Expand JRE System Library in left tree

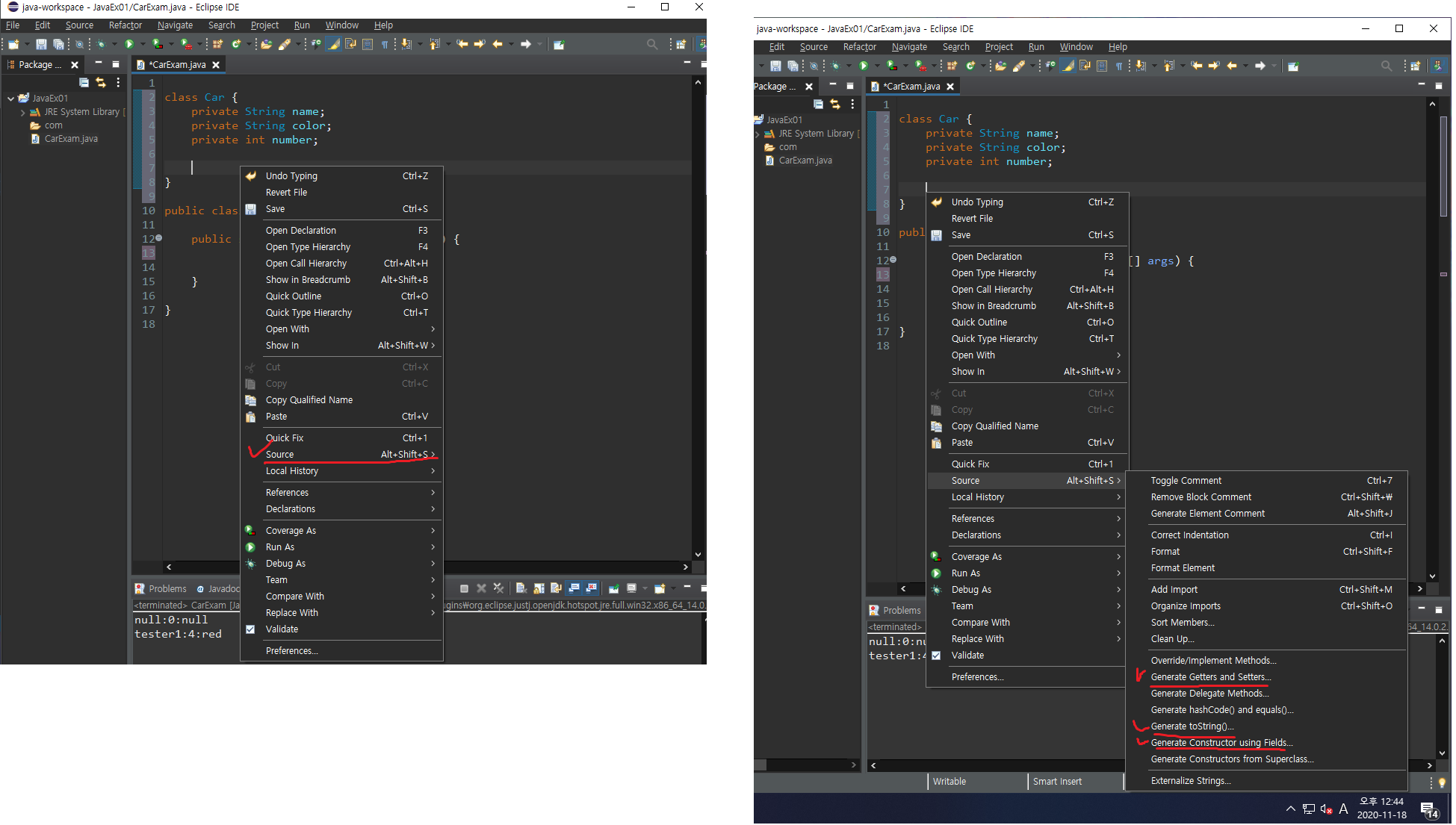pyautogui.click(x=22, y=113)
